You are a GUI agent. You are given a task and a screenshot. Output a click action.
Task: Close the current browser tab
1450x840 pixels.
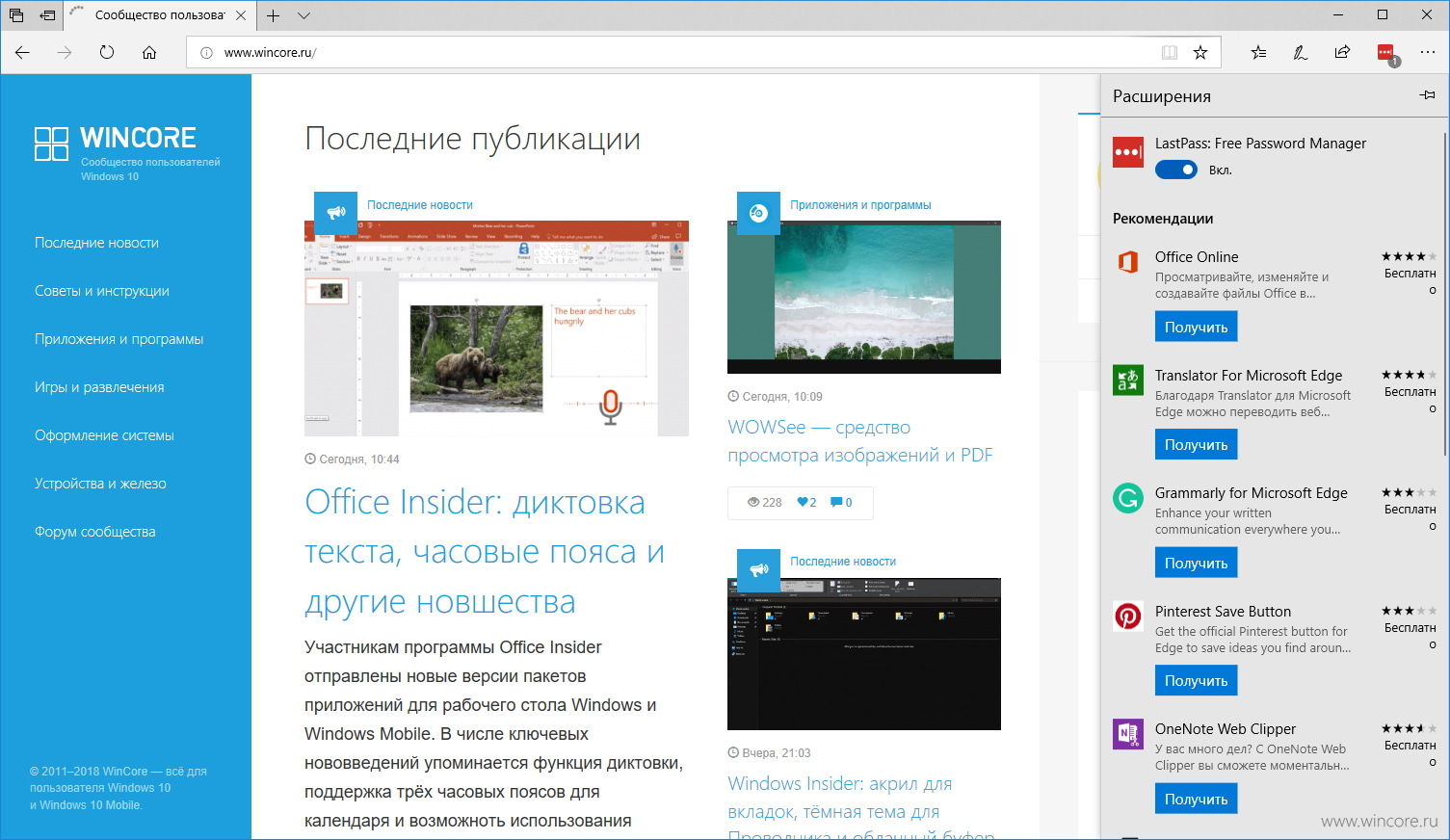tap(241, 15)
